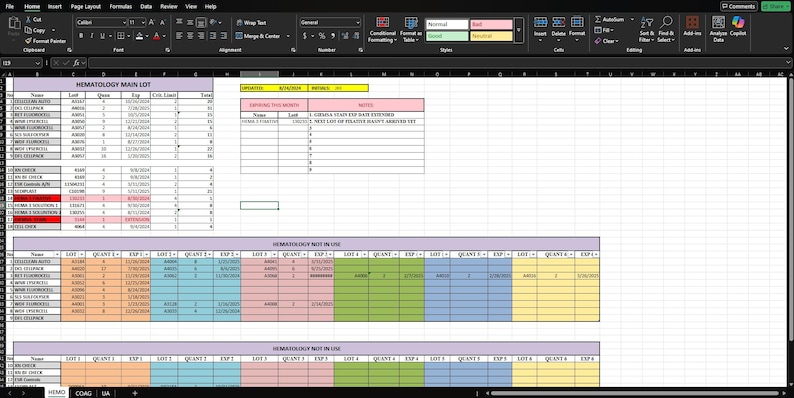Open the General number format dropdown
The image size is (794, 398).
[358, 22]
